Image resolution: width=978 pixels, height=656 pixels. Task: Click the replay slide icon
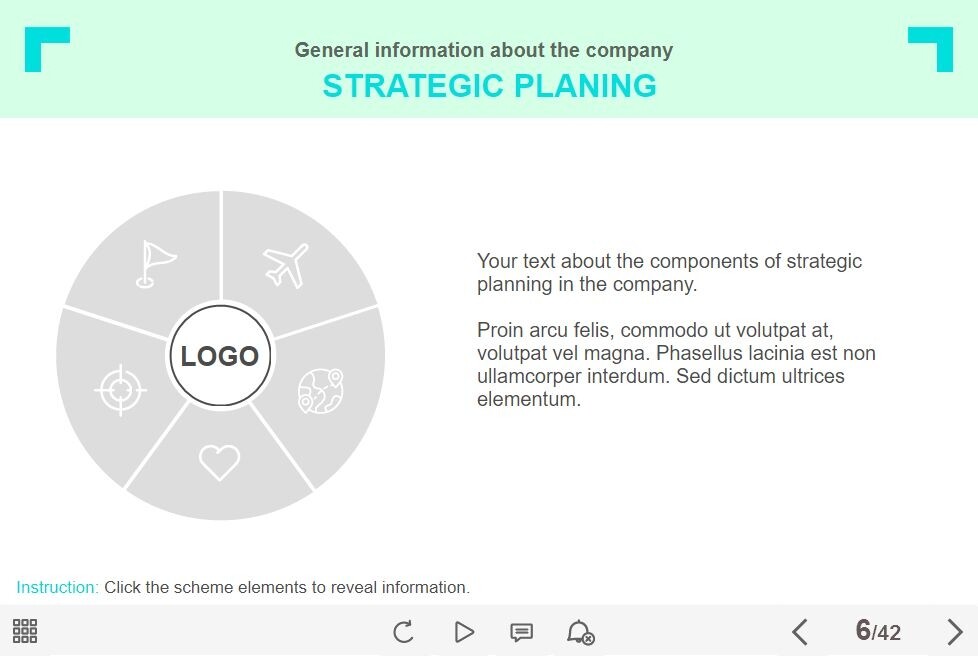click(x=403, y=632)
